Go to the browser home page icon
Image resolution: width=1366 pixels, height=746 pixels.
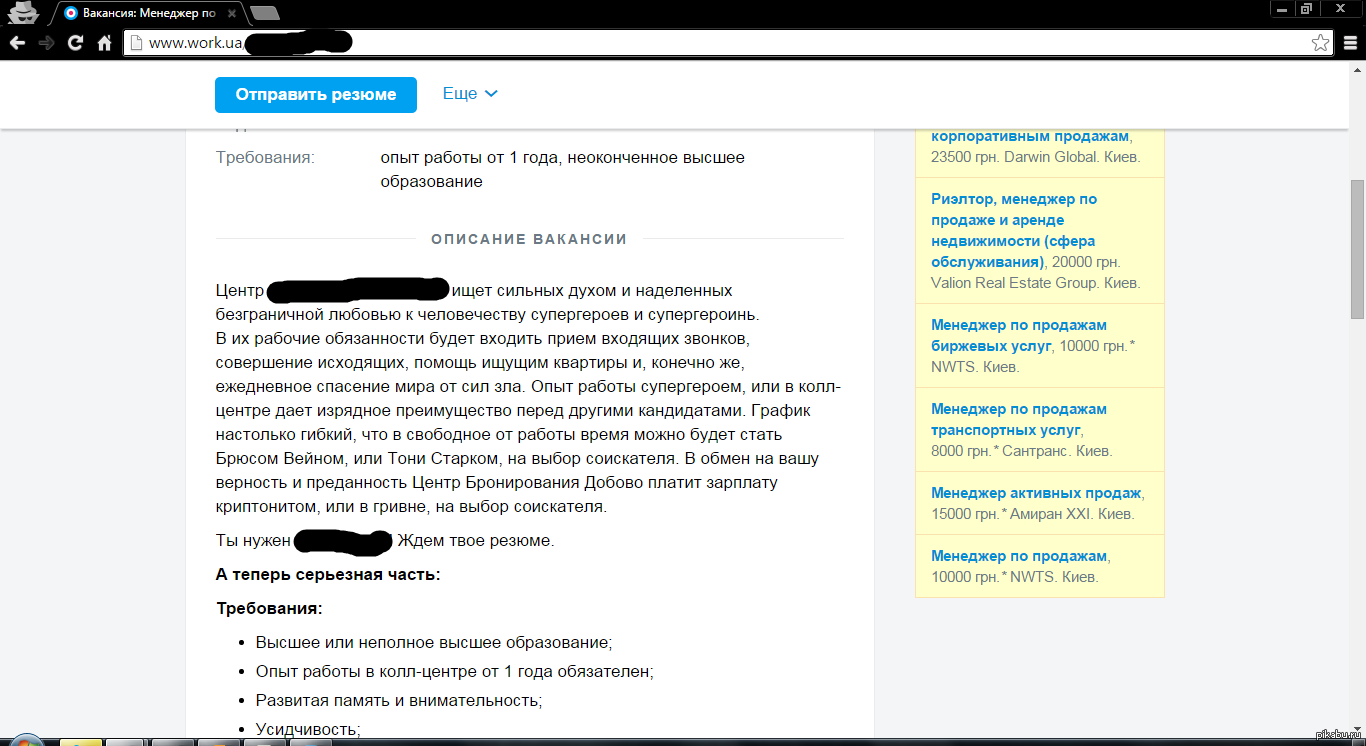pos(104,43)
